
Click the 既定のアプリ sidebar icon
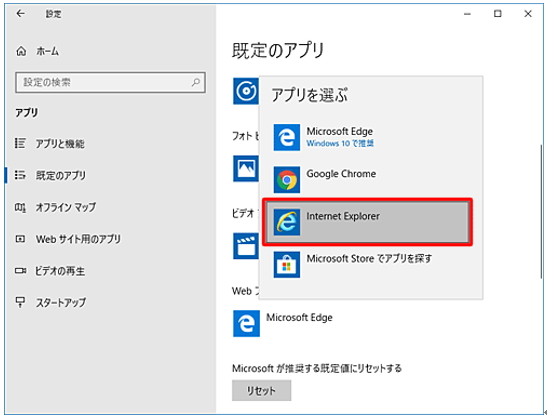(x=20, y=175)
